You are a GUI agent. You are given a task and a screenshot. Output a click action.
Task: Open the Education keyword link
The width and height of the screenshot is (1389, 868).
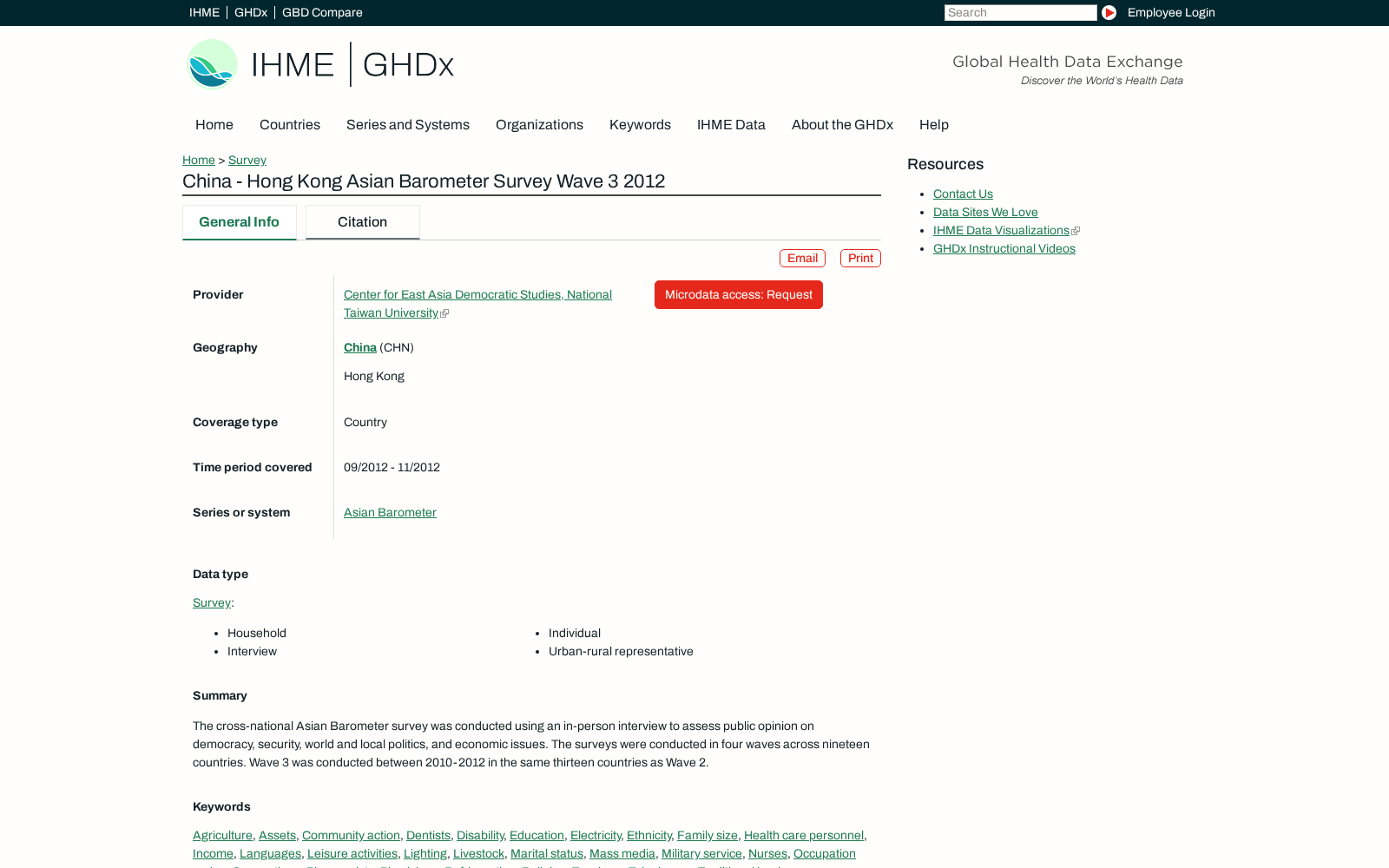click(x=537, y=835)
